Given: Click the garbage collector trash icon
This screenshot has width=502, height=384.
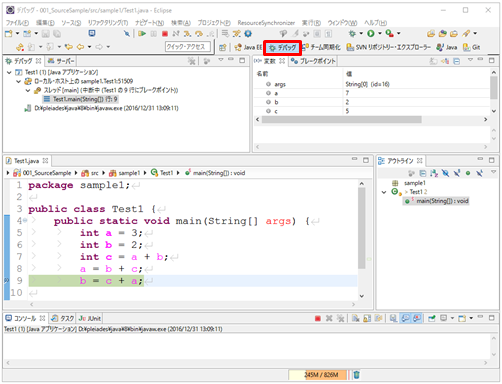Looking at the screenshot, I should 356,375.
